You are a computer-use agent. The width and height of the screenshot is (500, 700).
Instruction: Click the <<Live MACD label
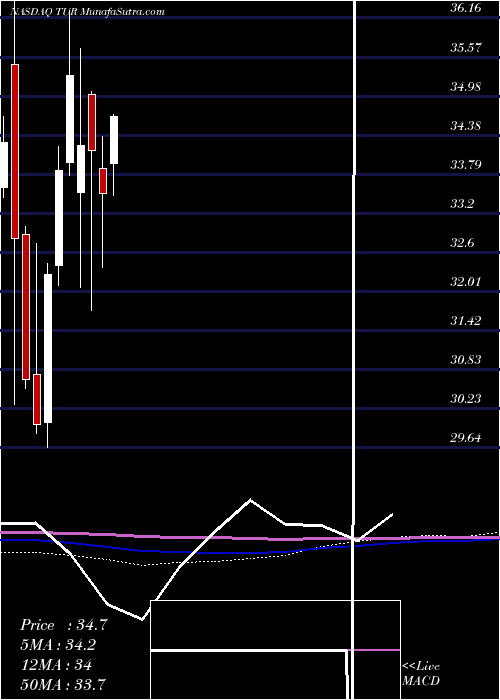pos(421,674)
